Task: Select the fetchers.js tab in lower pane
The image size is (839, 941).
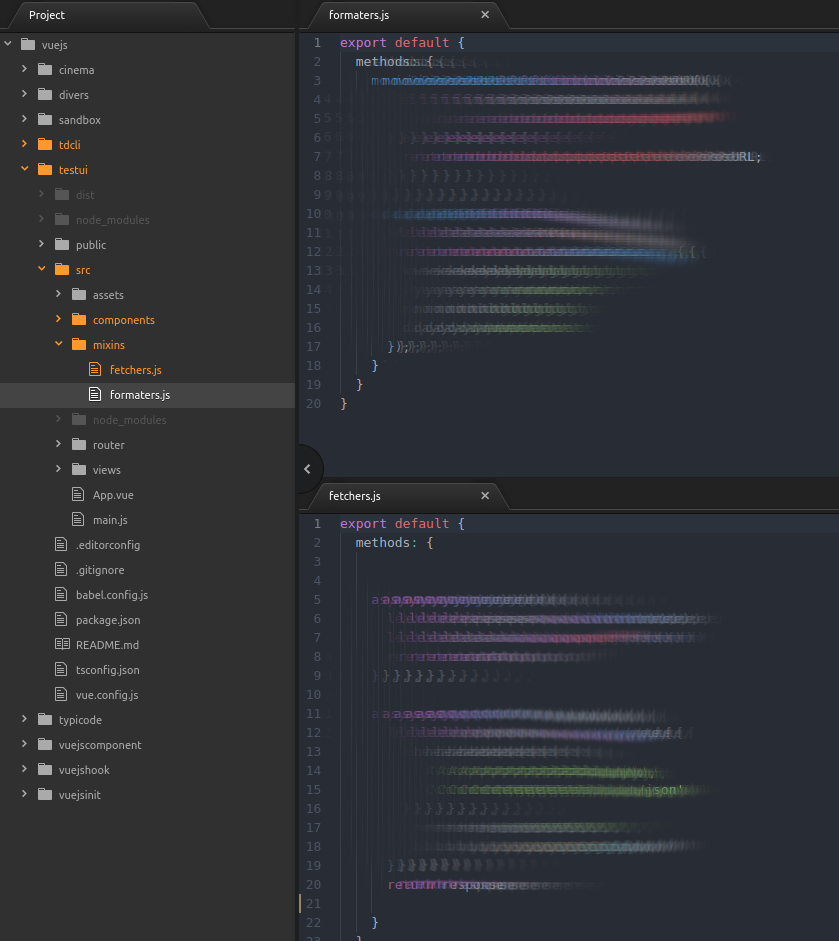Action: pos(354,496)
